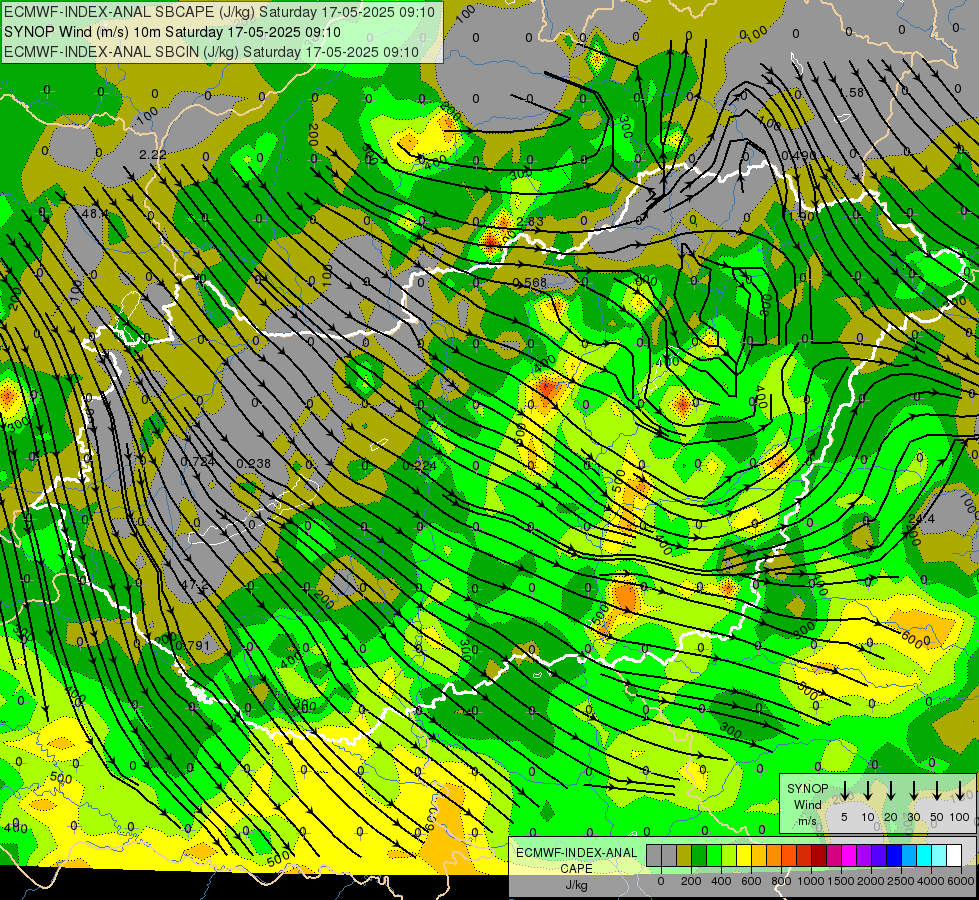
Task: Click the 0.791 value on the map
Action: 192,645
